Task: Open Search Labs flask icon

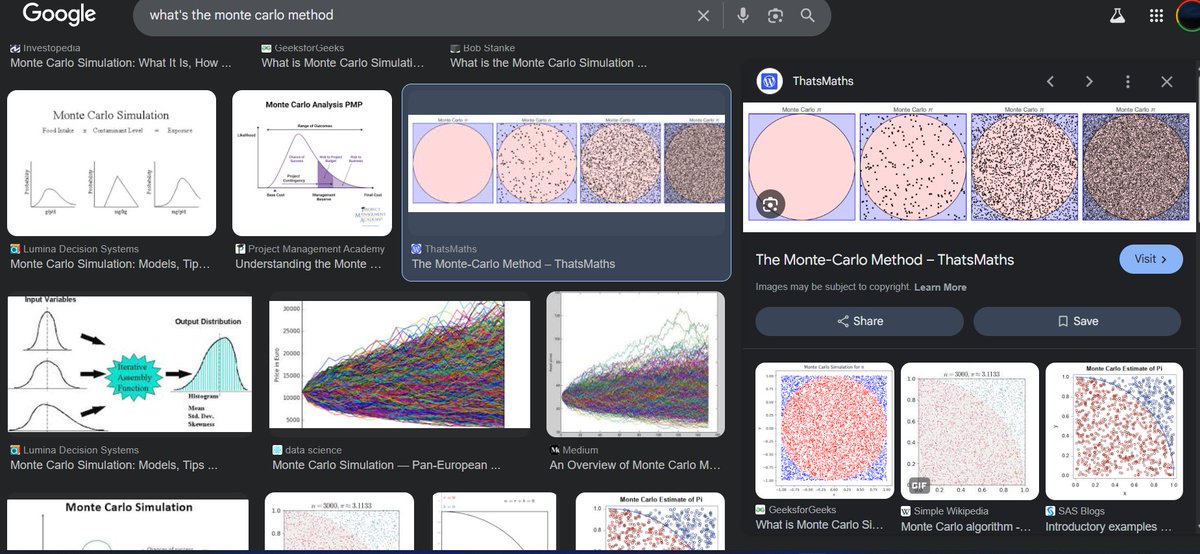Action: tap(1117, 16)
